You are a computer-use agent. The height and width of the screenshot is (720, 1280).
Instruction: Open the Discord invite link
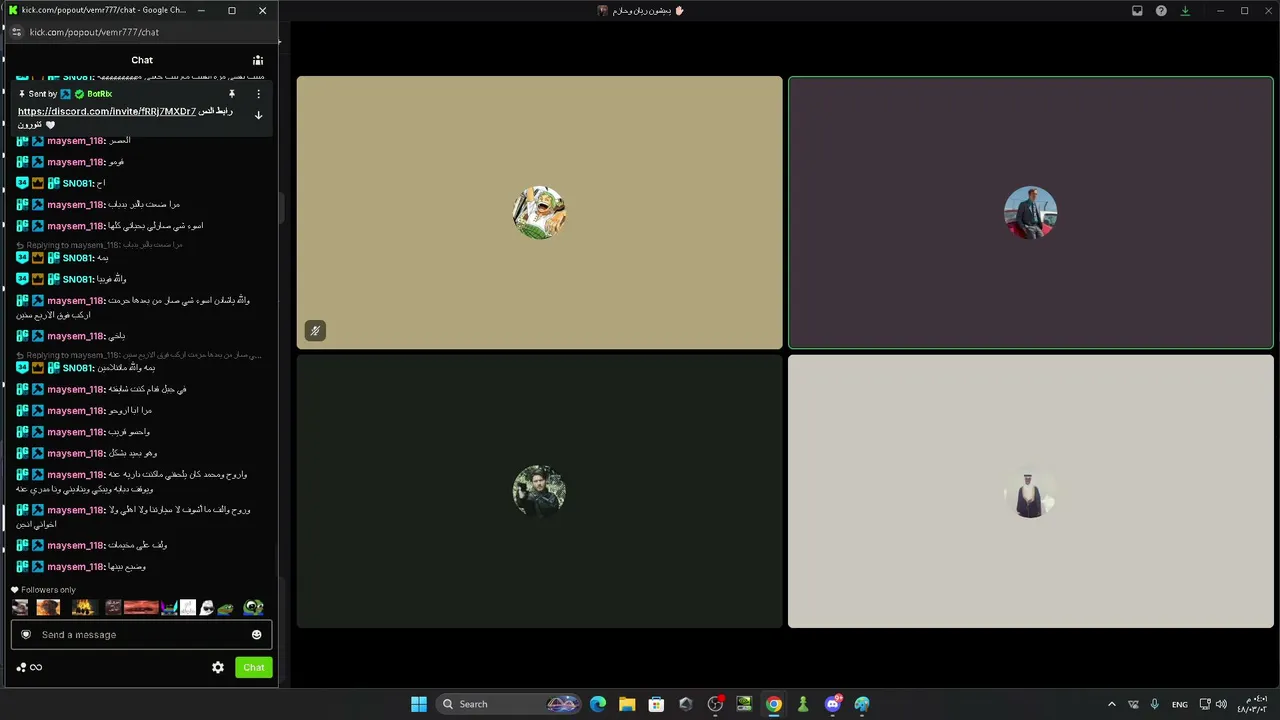[x=107, y=111]
